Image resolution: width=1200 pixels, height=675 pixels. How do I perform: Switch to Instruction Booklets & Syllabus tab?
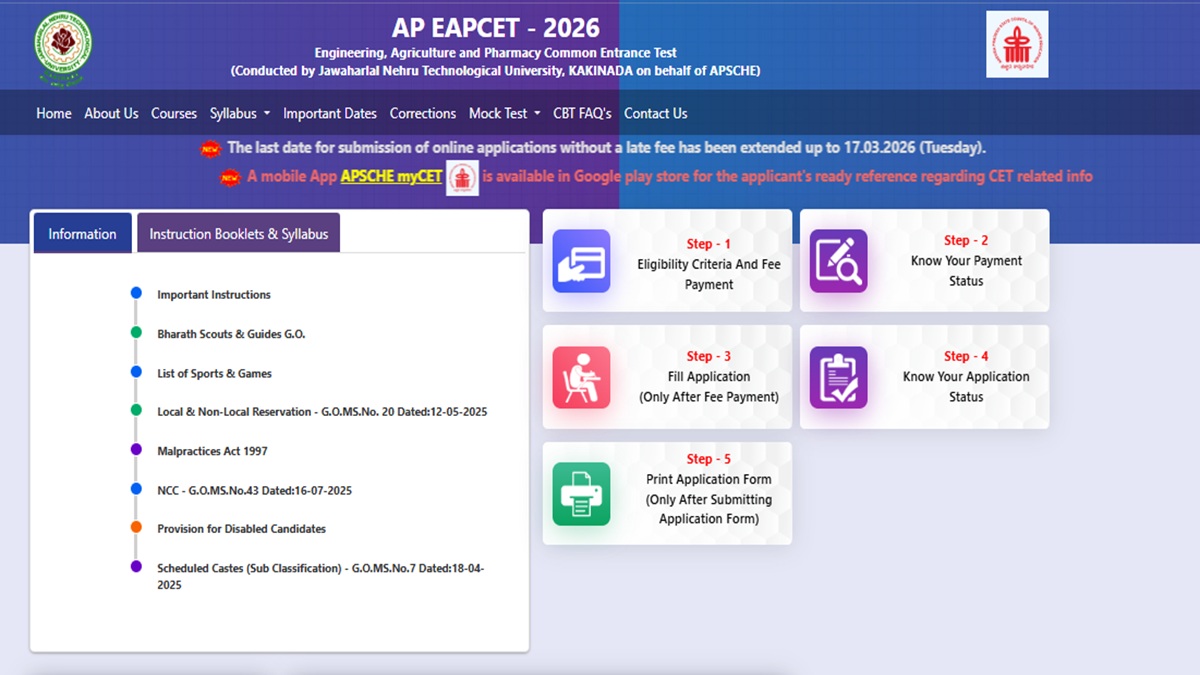pyautogui.click(x=238, y=234)
